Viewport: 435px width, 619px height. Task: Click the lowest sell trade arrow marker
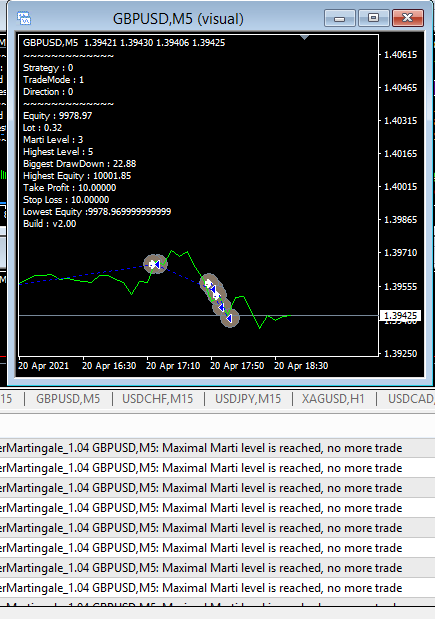(229, 318)
